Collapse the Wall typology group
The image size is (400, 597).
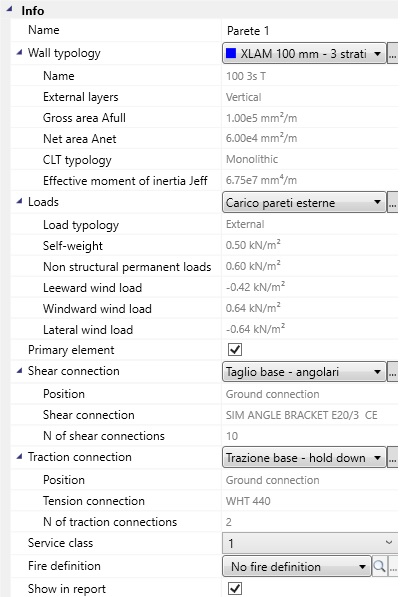19,53
